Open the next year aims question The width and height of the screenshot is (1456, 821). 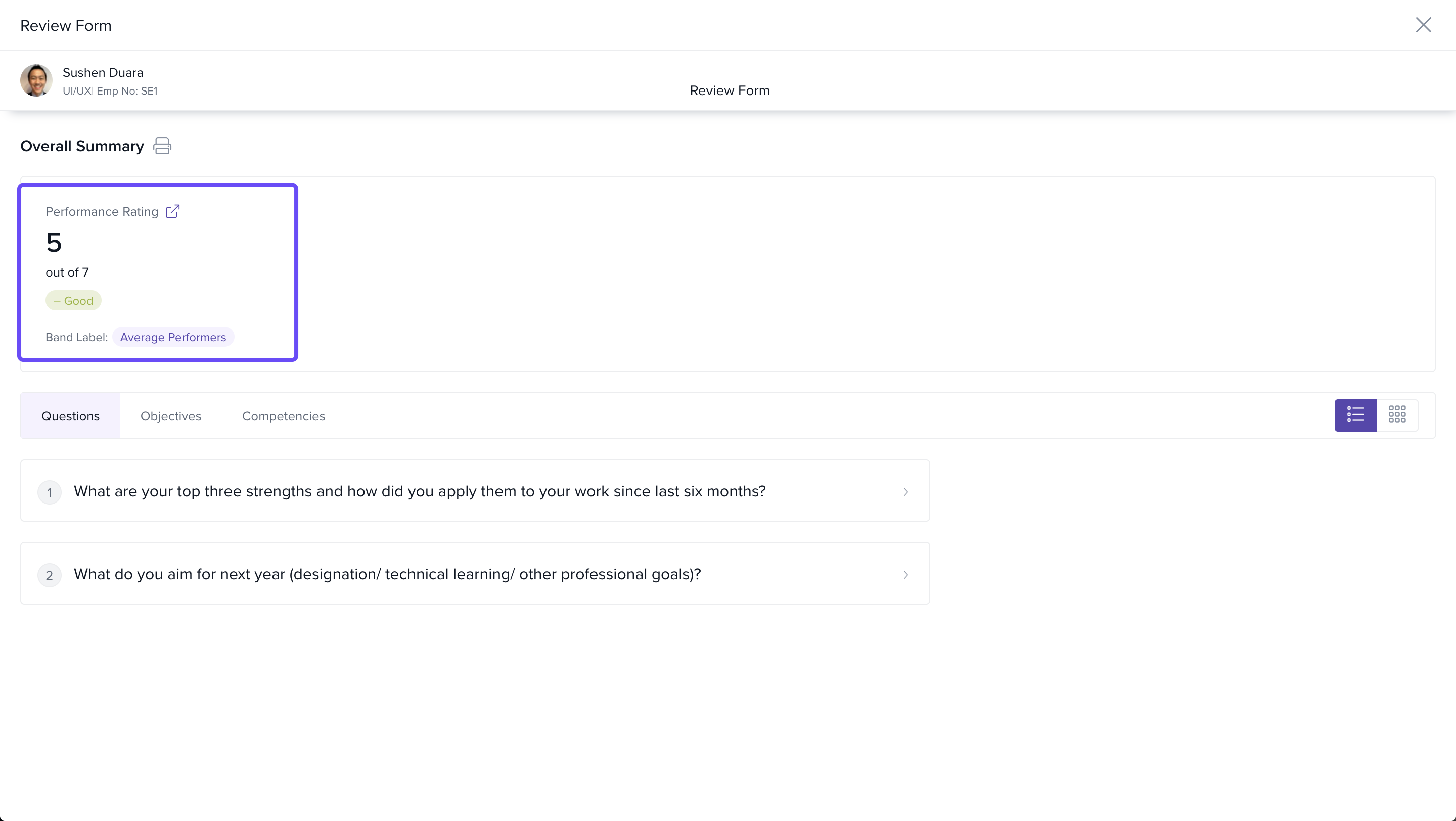click(x=387, y=575)
